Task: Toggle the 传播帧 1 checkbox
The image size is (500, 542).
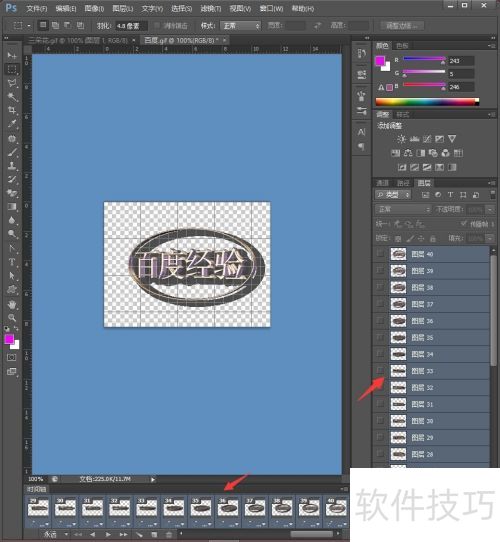Action: (x=464, y=224)
